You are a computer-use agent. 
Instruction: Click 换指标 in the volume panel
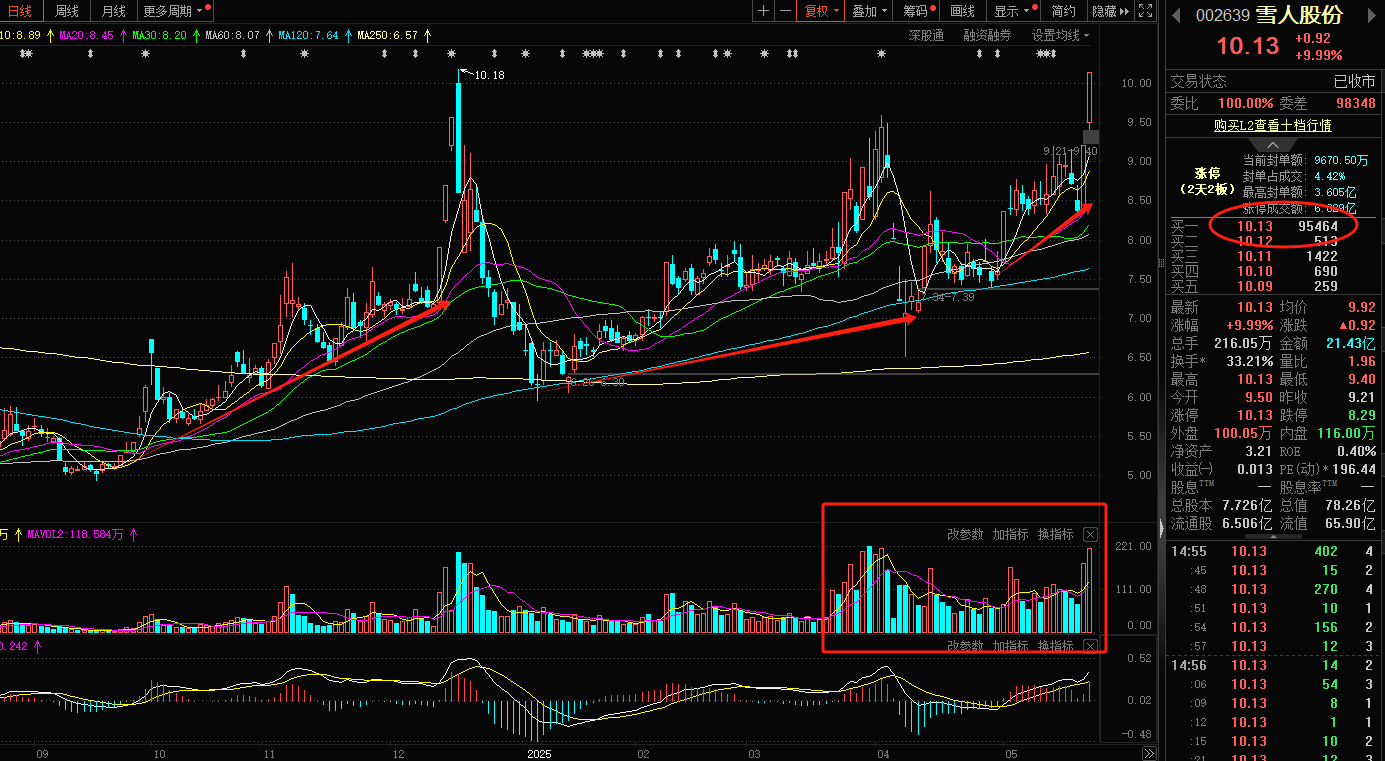point(1055,535)
